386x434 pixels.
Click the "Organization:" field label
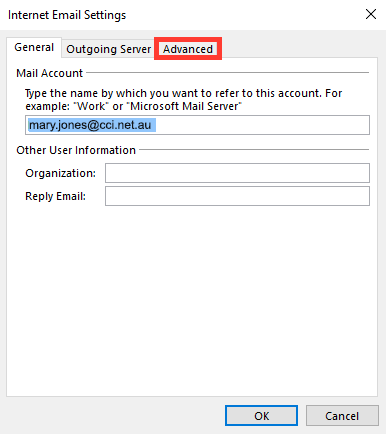61,173
